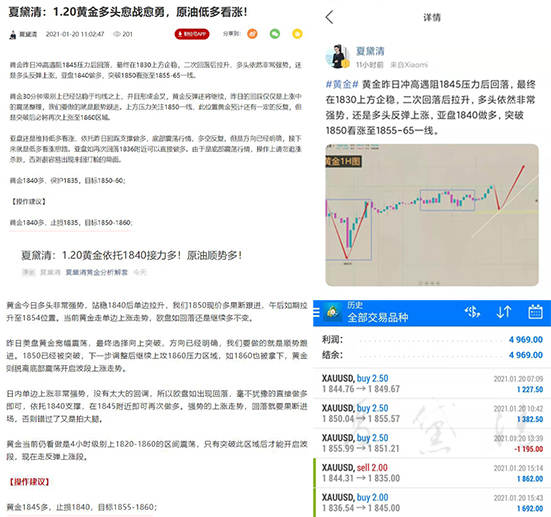The width and height of the screenshot is (551, 517).
Task: Click the red download App button
Action: 192,34
